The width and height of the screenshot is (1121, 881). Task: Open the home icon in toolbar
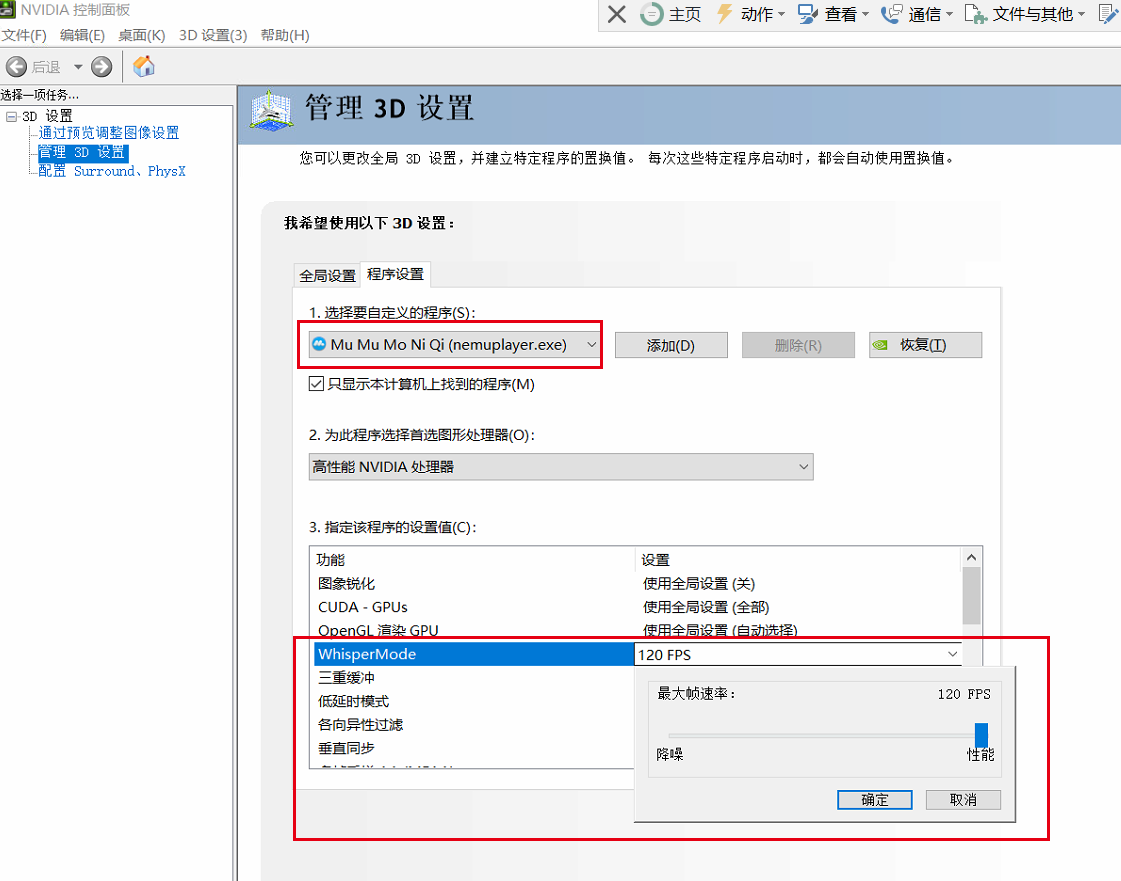[144, 67]
